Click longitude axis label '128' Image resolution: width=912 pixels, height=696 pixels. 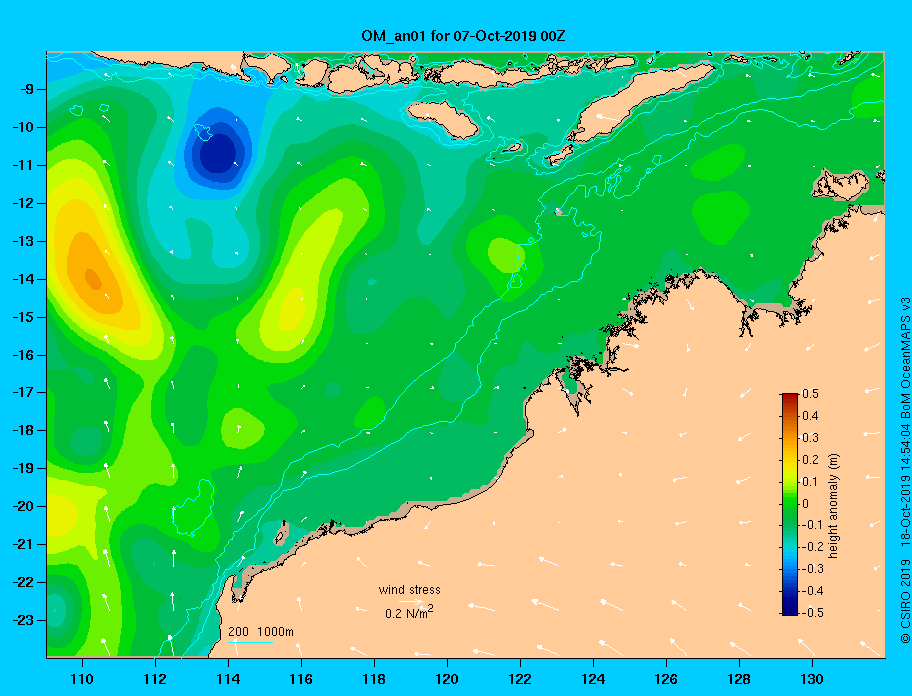739,679
